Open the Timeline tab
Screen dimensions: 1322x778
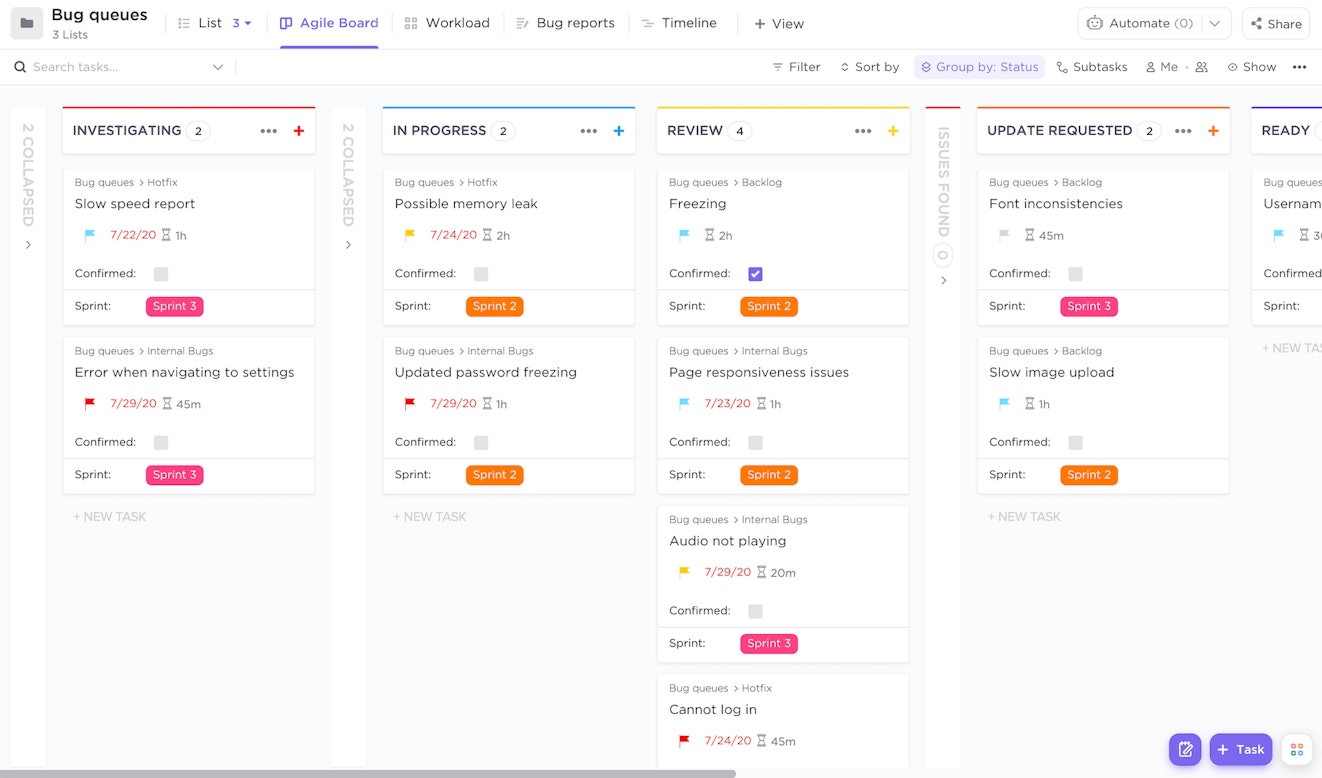pyautogui.click(x=679, y=23)
